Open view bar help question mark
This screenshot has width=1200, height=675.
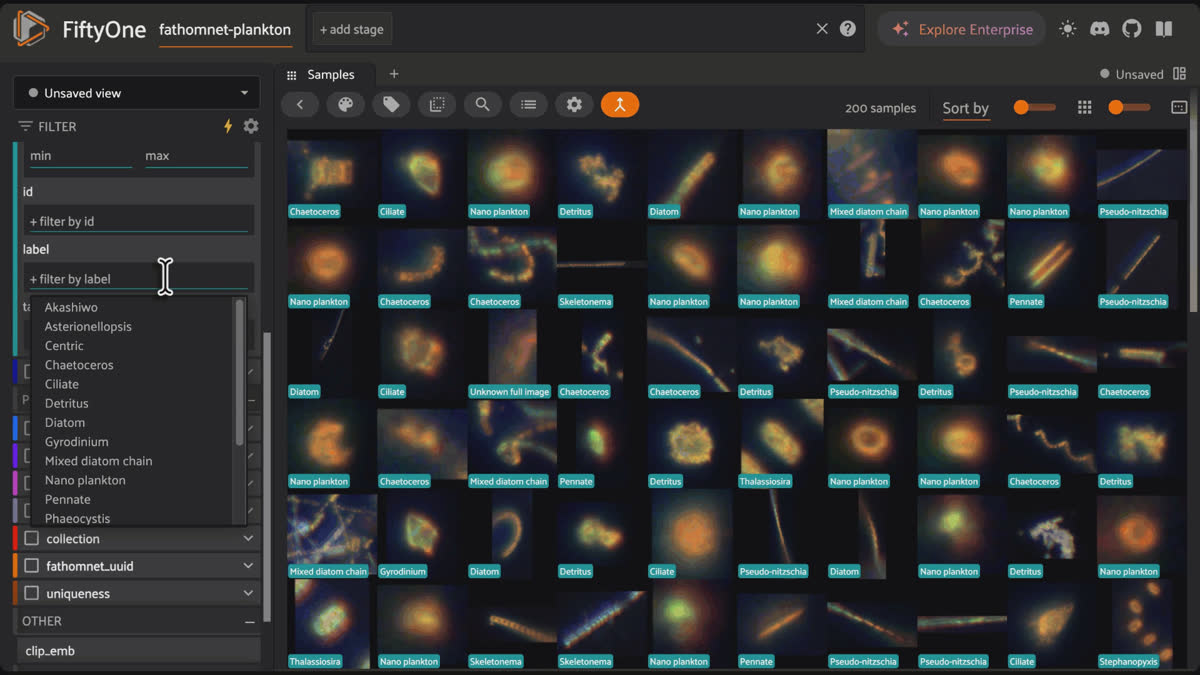pos(848,29)
